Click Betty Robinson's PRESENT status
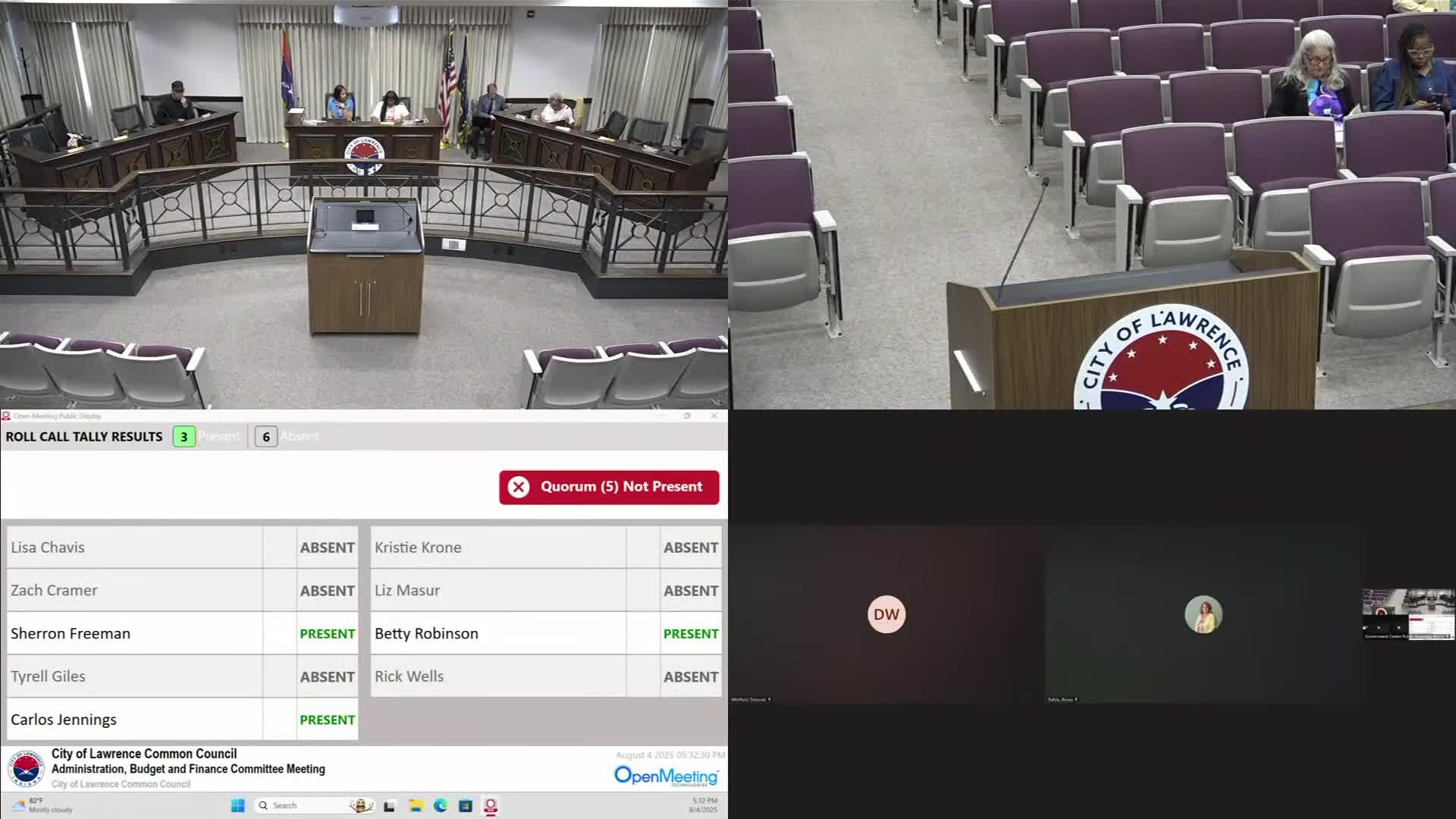The width and height of the screenshot is (1456, 819). click(690, 634)
